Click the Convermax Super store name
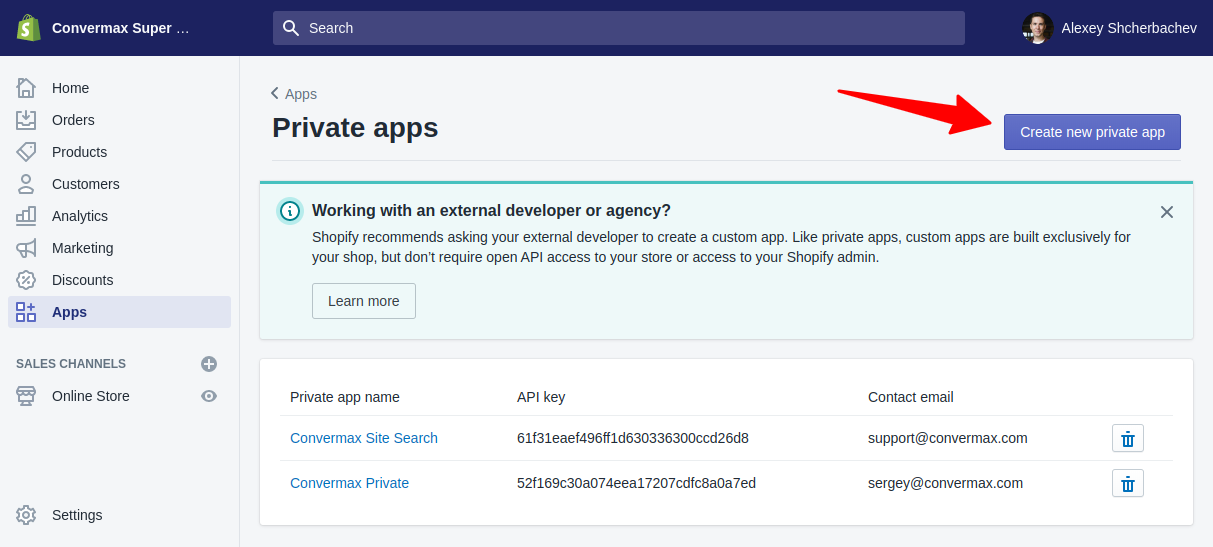This screenshot has height=547, width=1213. 120,28
